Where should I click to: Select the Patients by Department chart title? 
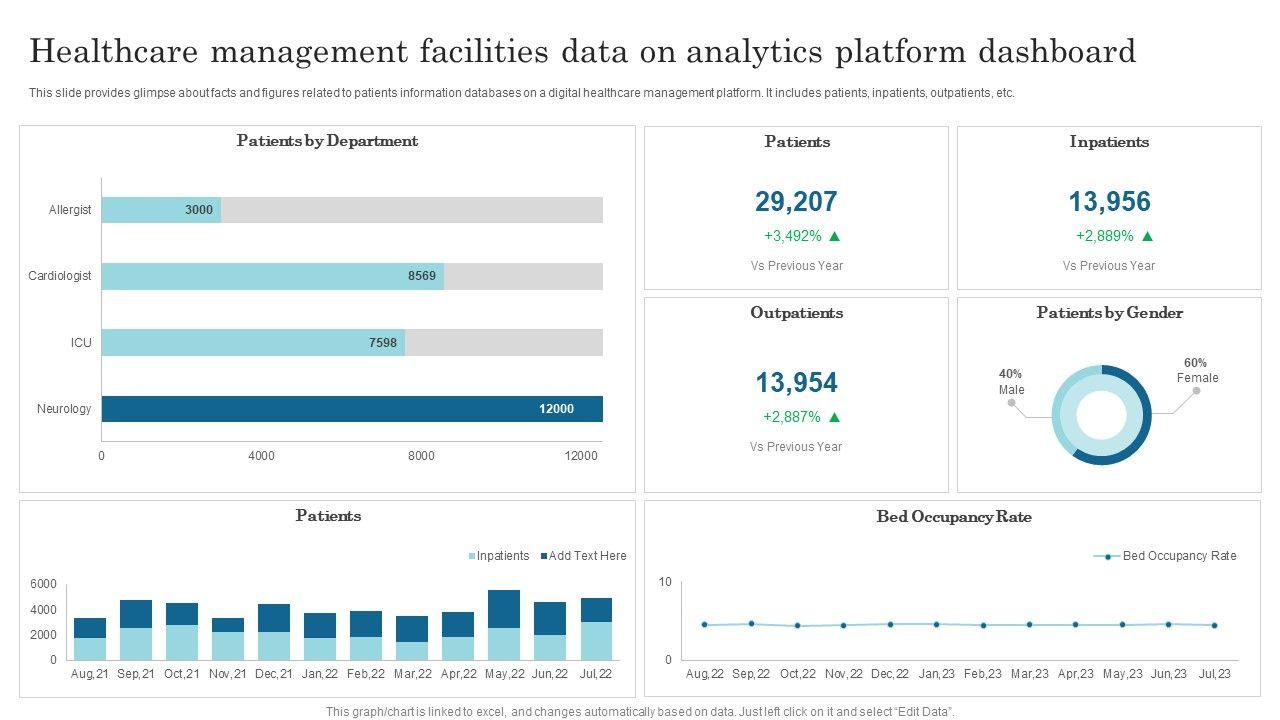pos(327,141)
